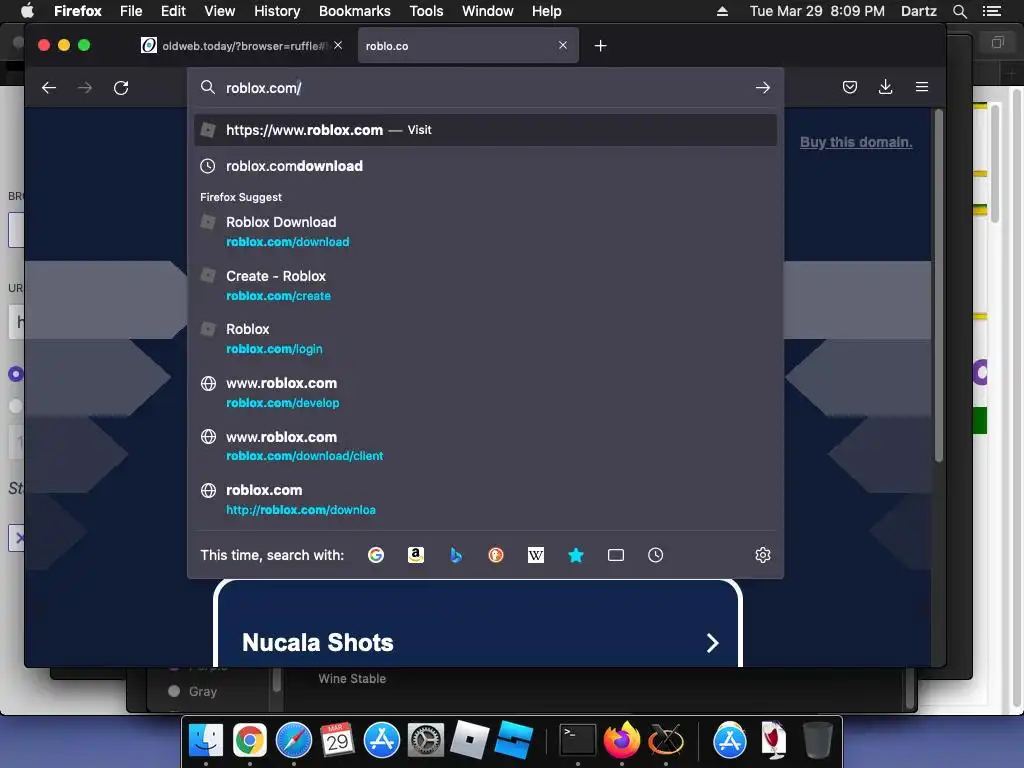
Task: Select the roblox.comdownload history suggestion
Action: point(485,166)
